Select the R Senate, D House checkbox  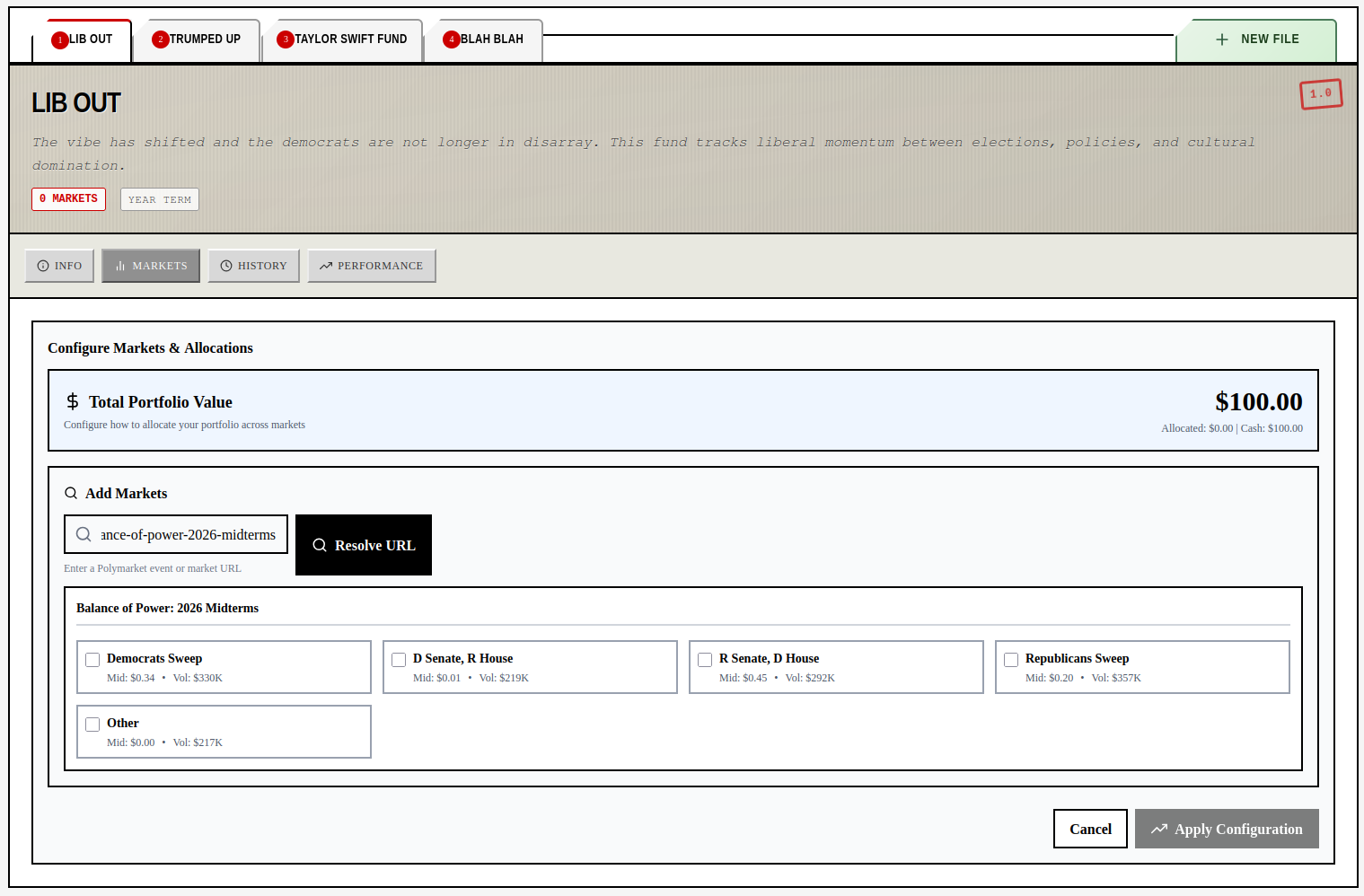click(705, 659)
